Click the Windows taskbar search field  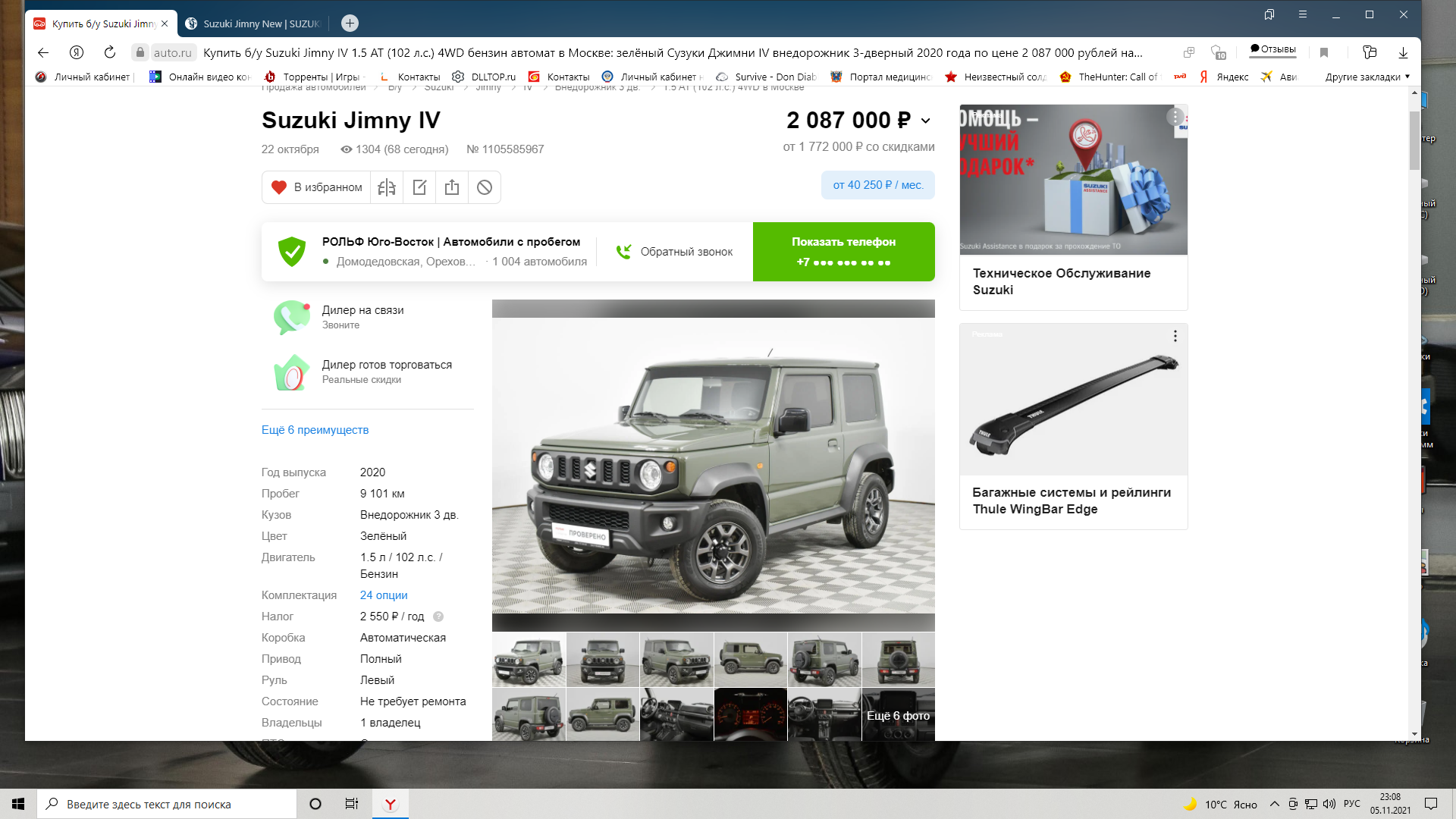(x=167, y=804)
